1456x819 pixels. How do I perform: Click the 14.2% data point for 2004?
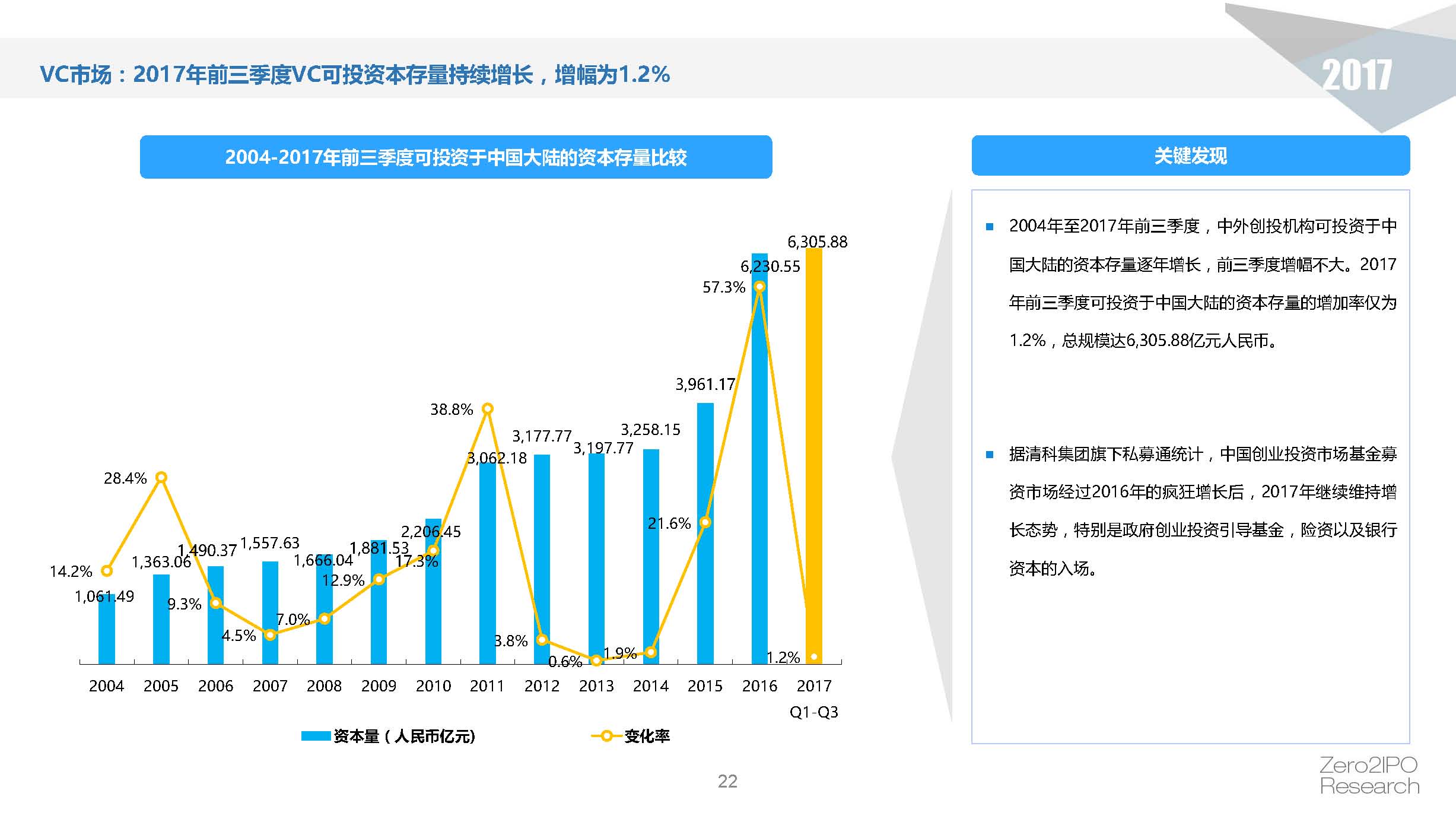tap(107, 571)
